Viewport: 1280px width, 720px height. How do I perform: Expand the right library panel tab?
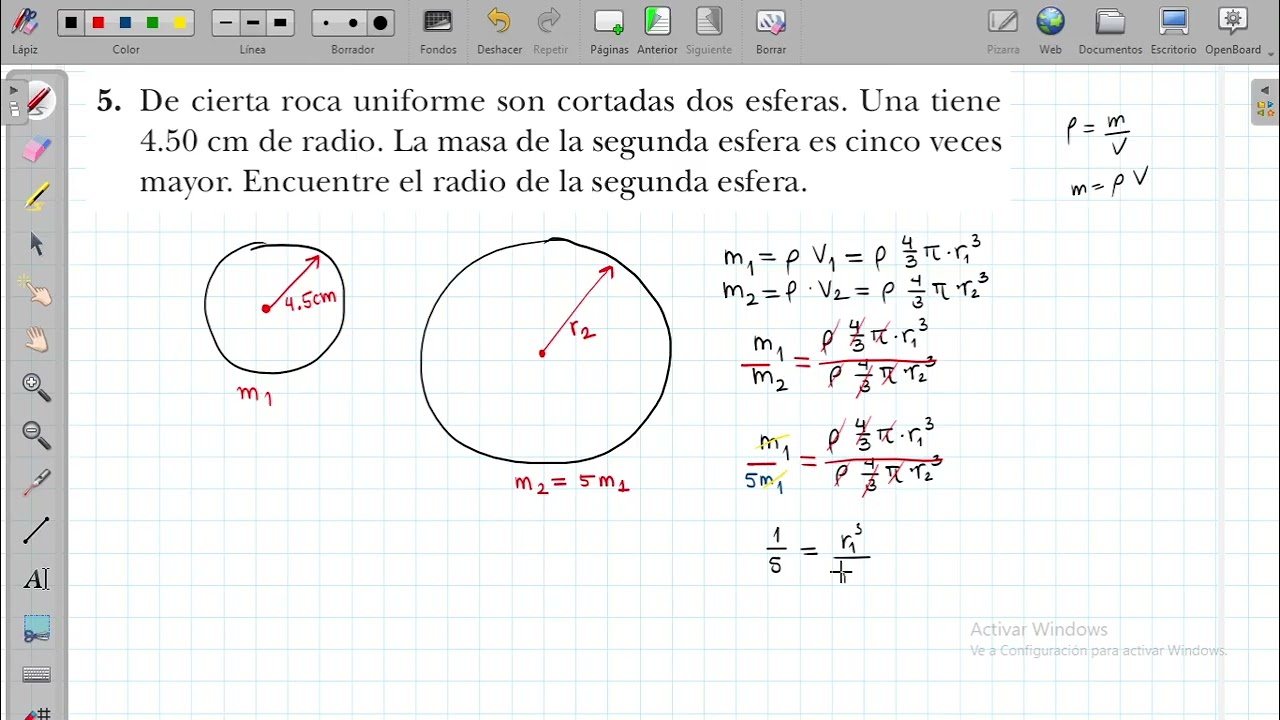click(x=1265, y=102)
